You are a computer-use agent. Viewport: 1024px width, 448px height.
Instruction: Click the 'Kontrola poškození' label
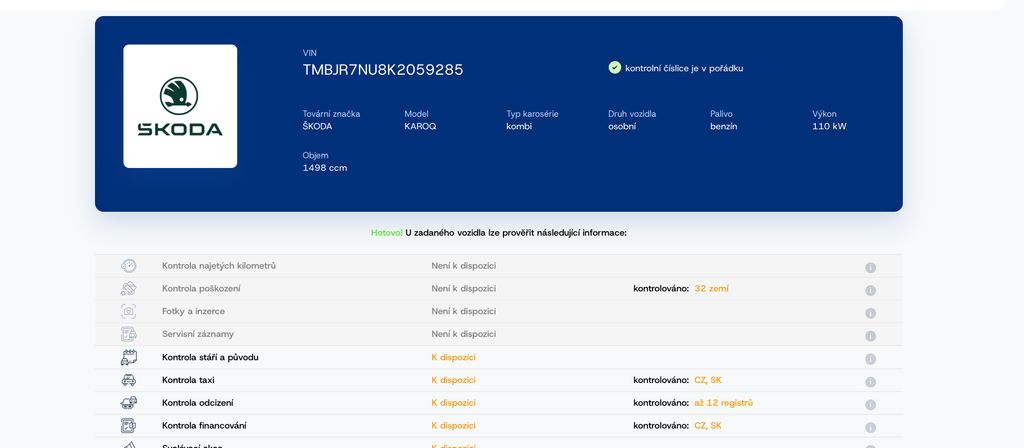click(x=201, y=289)
